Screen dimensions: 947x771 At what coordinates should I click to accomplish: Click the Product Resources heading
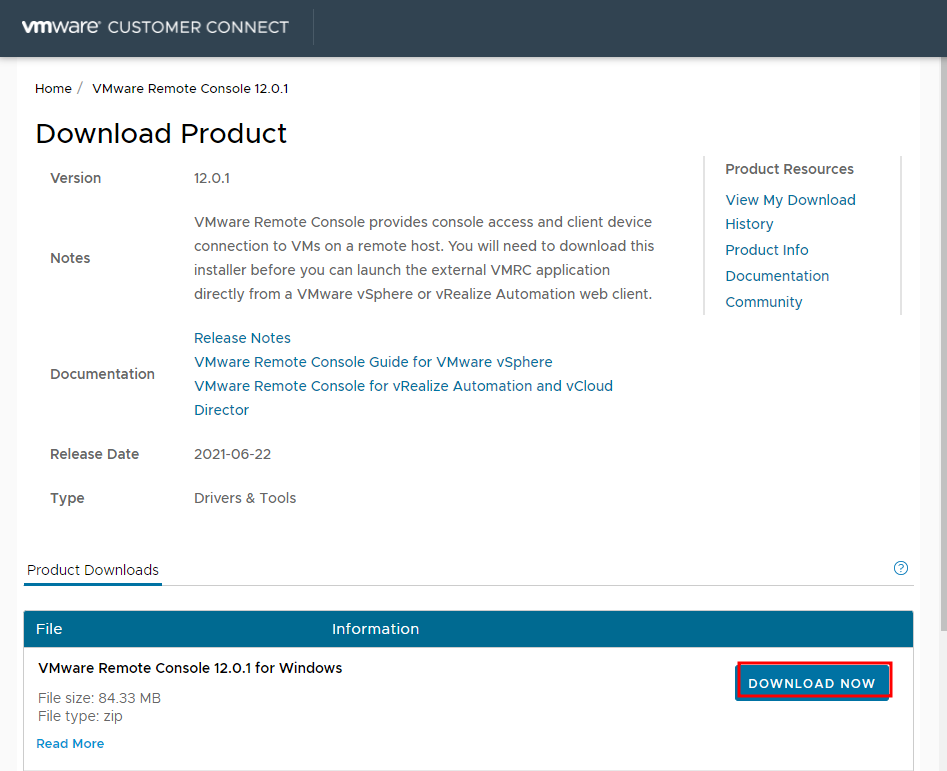(789, 169)
